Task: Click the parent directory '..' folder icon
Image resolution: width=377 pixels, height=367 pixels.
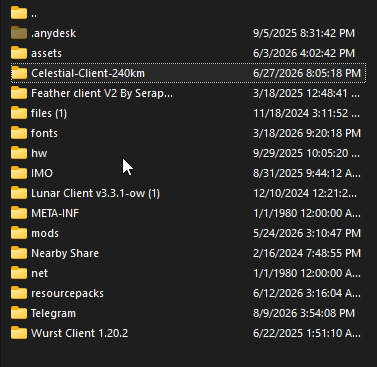Action: point(19,13)
